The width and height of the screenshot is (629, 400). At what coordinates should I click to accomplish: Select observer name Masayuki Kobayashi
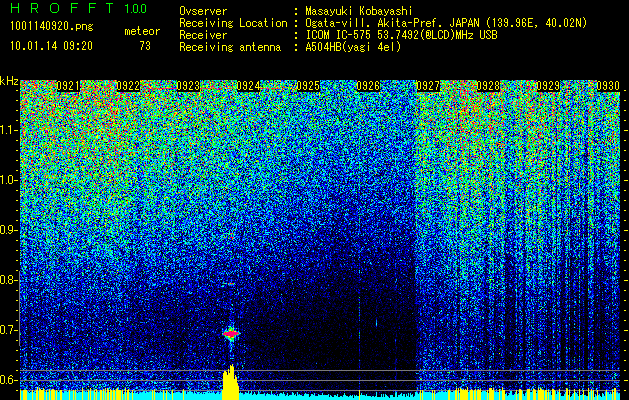coord(359,11)
